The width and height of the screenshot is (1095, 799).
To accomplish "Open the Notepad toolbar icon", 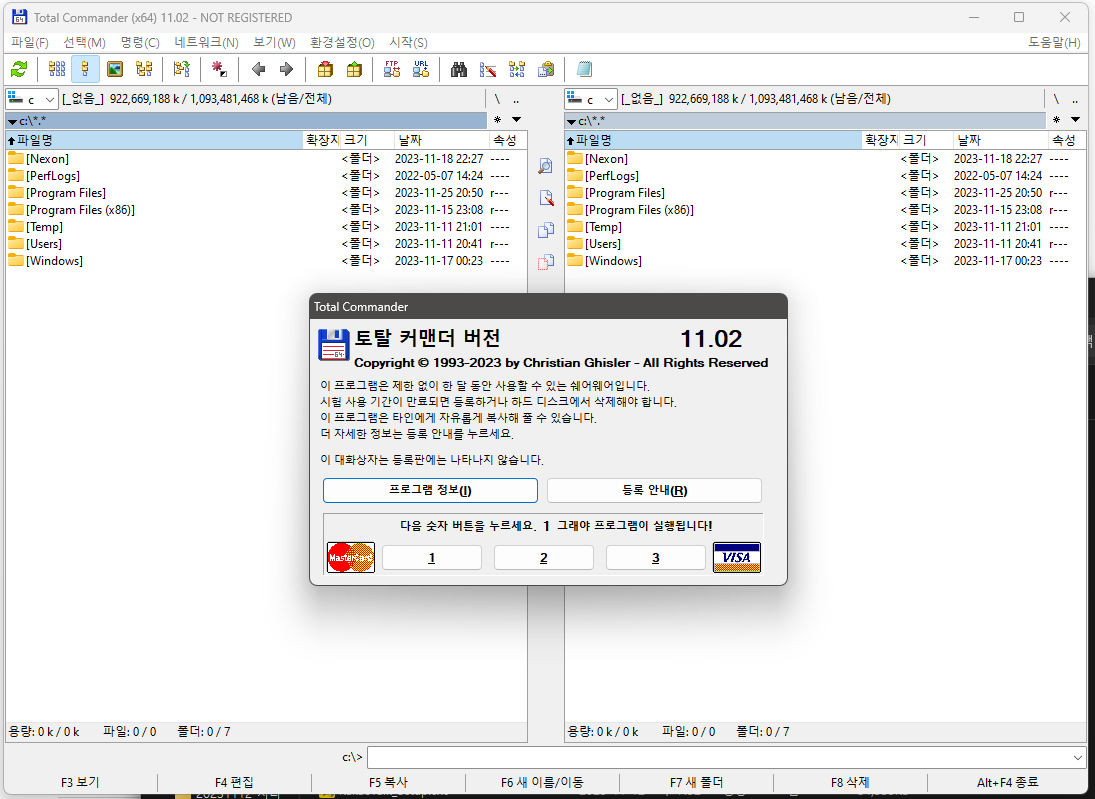I will click(585, 69).
